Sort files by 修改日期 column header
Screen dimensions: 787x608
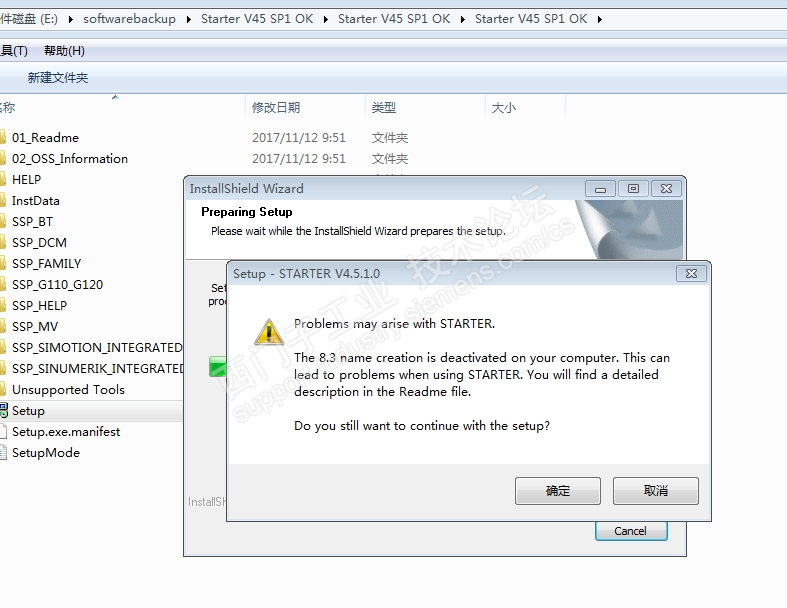276,107
